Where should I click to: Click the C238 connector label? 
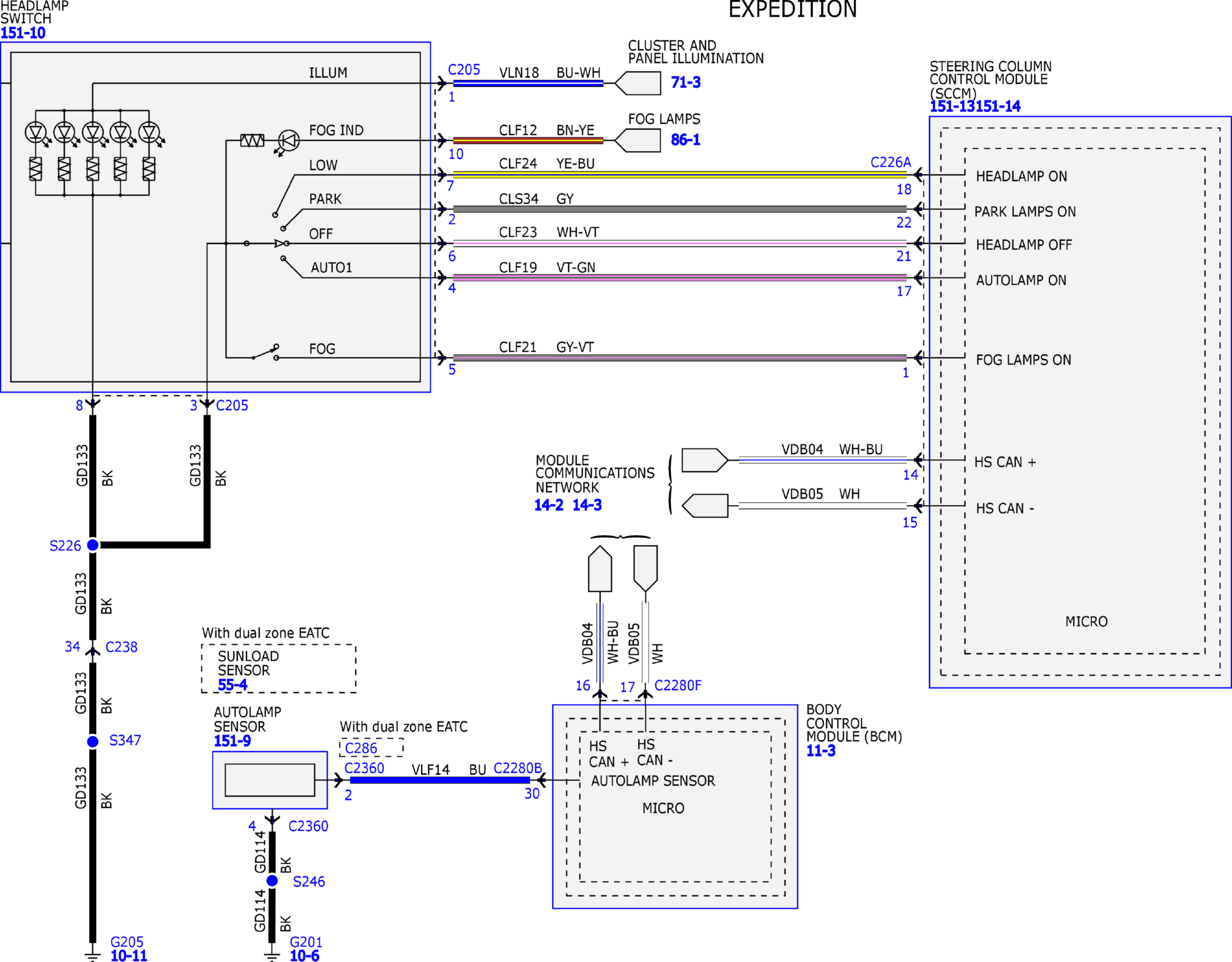point(121,647)
